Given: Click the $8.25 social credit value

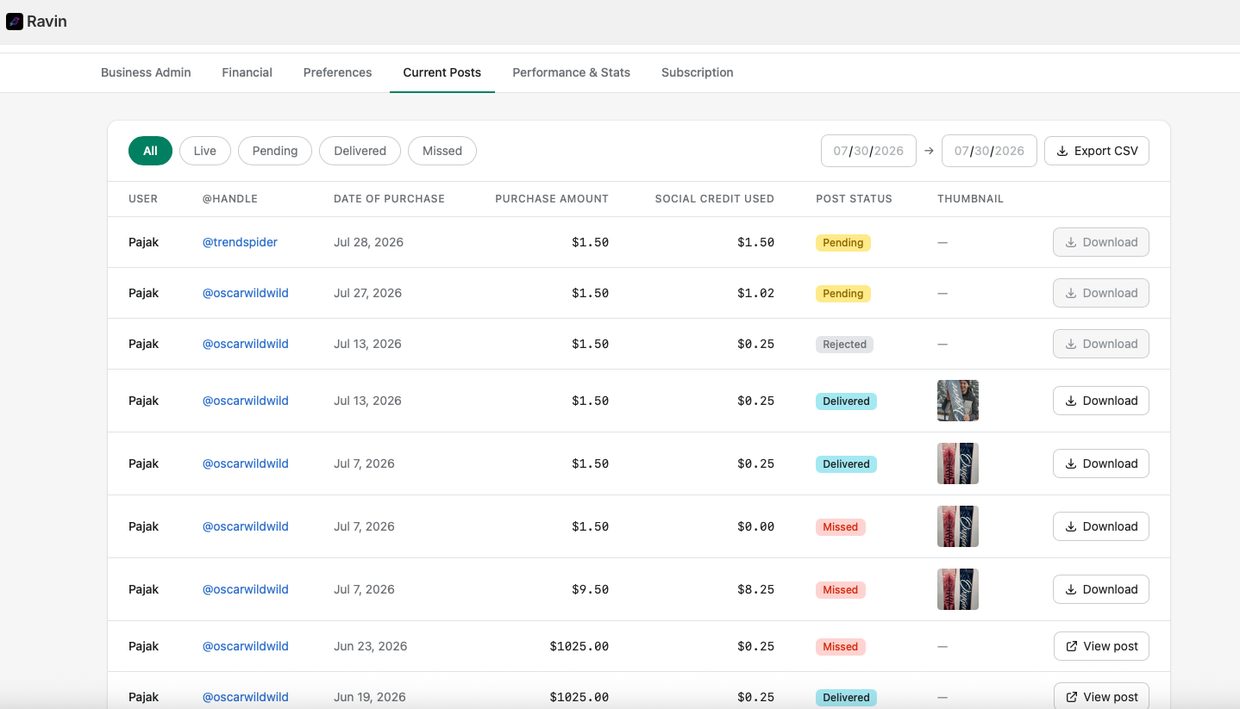Looking at the screenshot, I should pos(756,589).
